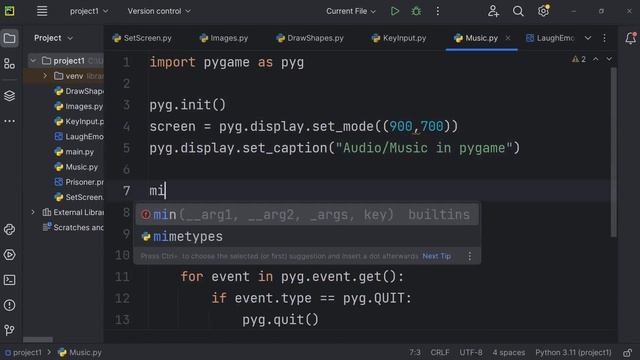The image size is (640, 360).
Task: Show hidden editor tabs chevron
Action: 588,38
